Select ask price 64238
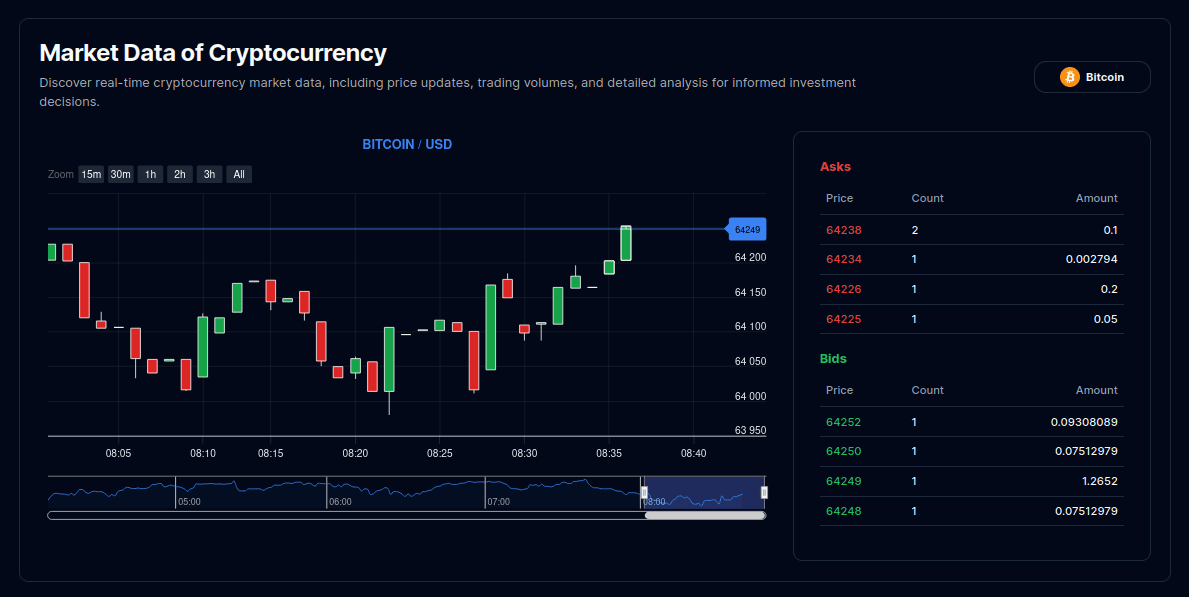The image size is (1189, 597). point(843,230)
